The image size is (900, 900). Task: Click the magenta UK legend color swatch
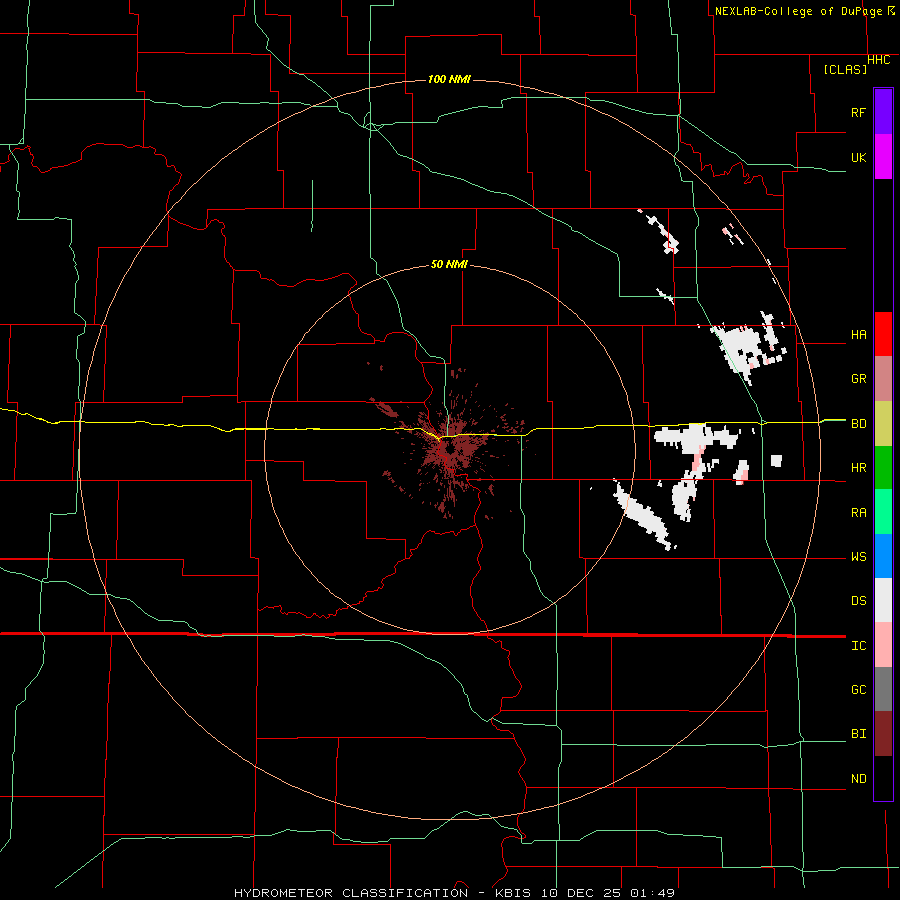883,157
